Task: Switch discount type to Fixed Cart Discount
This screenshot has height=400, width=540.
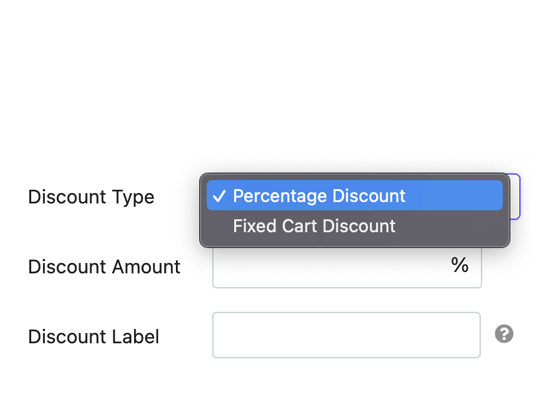Action: pos(354,226)
